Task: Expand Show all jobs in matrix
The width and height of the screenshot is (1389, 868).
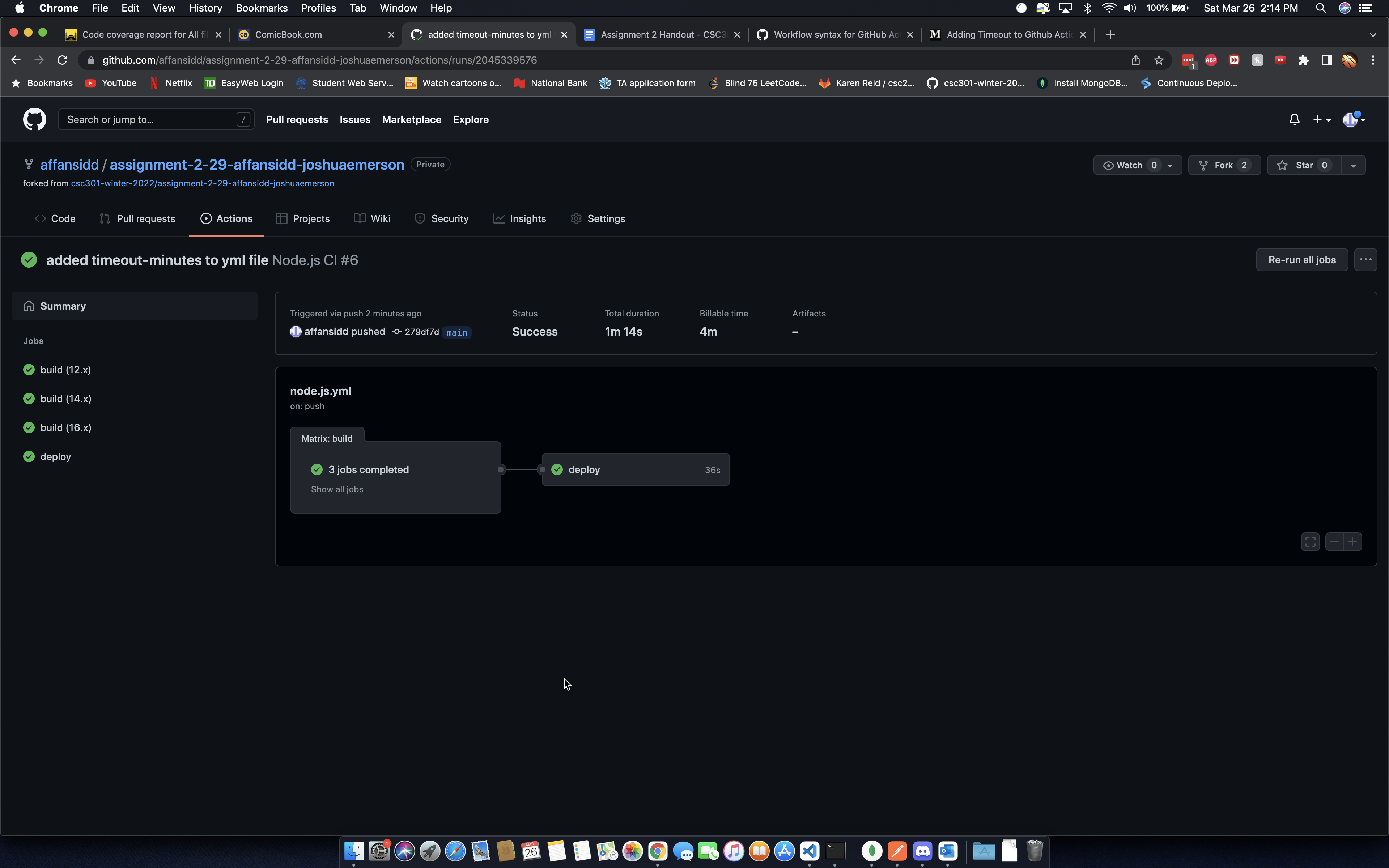Action: click(337, 489)
